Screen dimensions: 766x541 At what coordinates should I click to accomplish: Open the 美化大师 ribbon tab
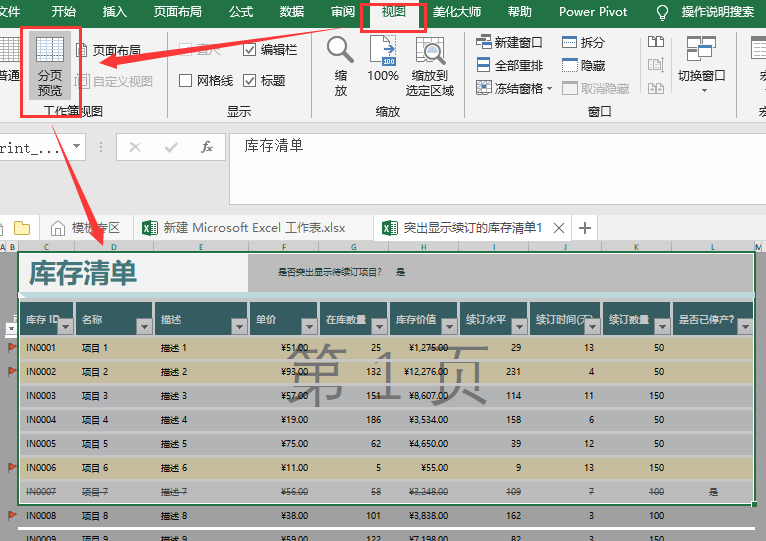click(457, 12)
